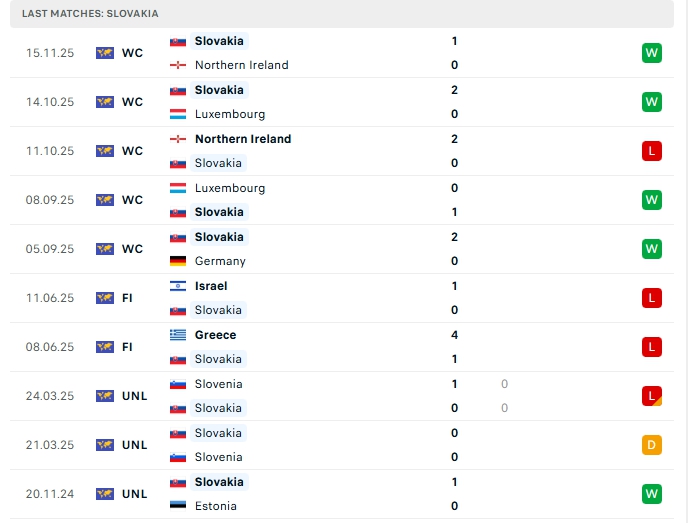Select the Greece team name
Image resolution: width=688 pixels, height=523 pixels.
point(216,335)
